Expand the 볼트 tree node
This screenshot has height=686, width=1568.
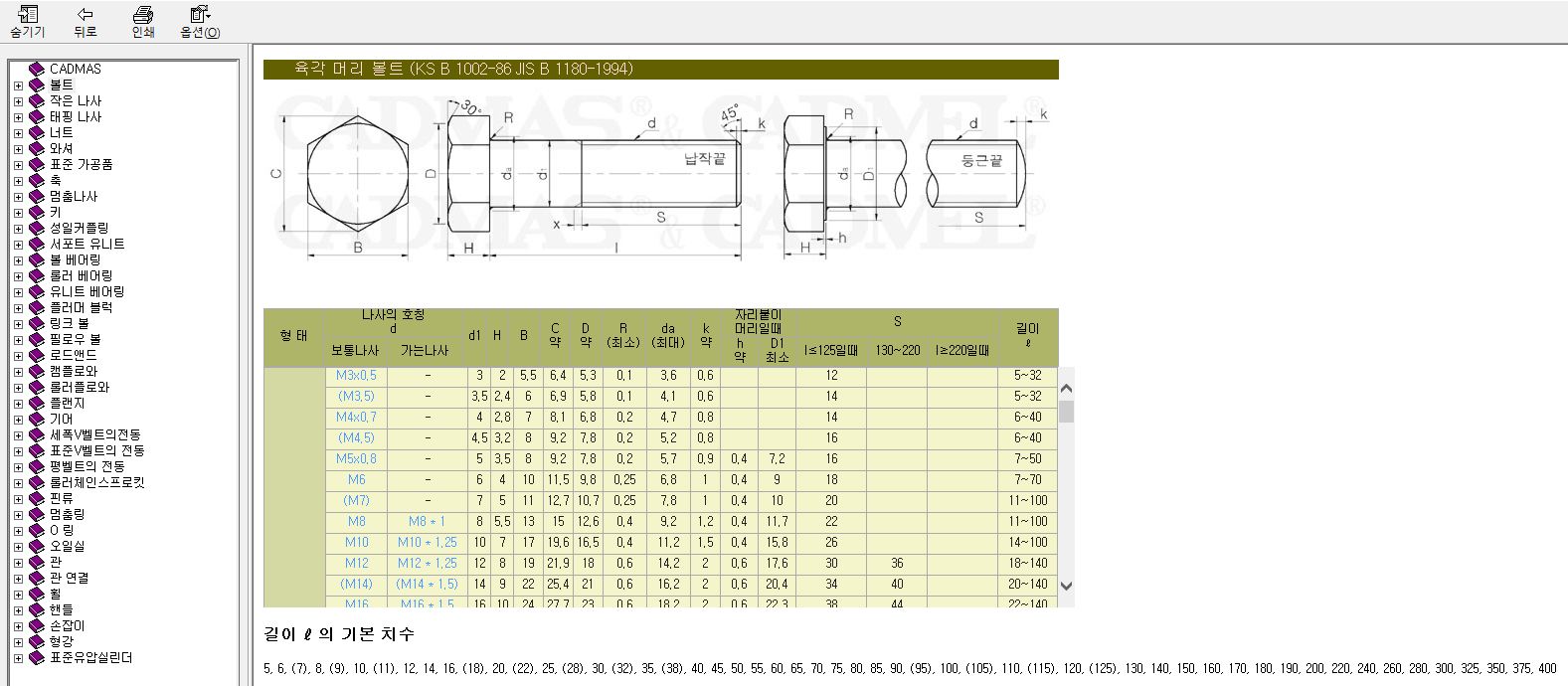coord(18,86)
